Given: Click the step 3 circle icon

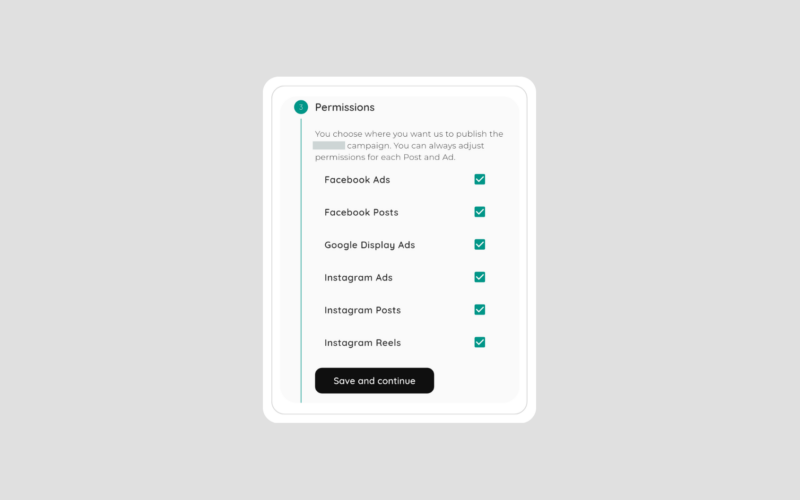Looking at the screenshot, I should (301, 107).
